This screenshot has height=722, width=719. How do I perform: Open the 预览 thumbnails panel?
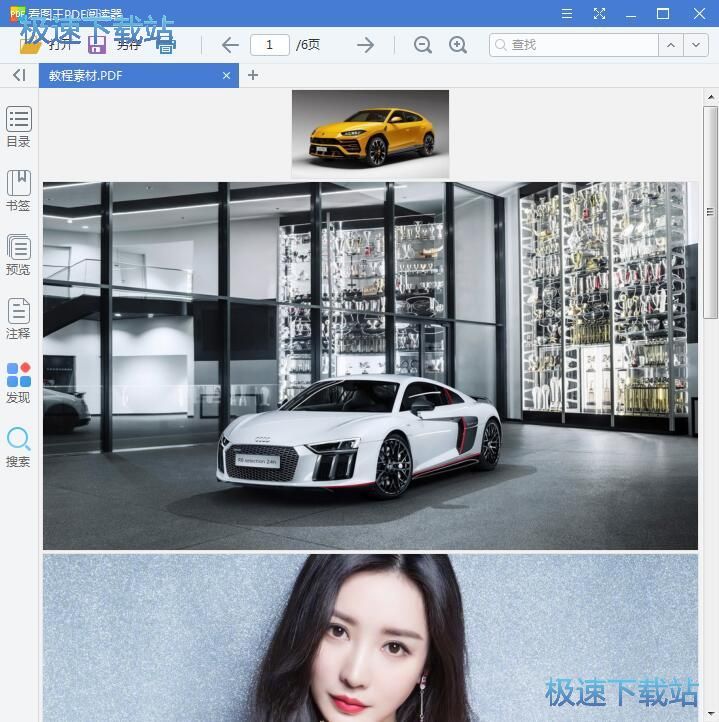tap(18, 255)
